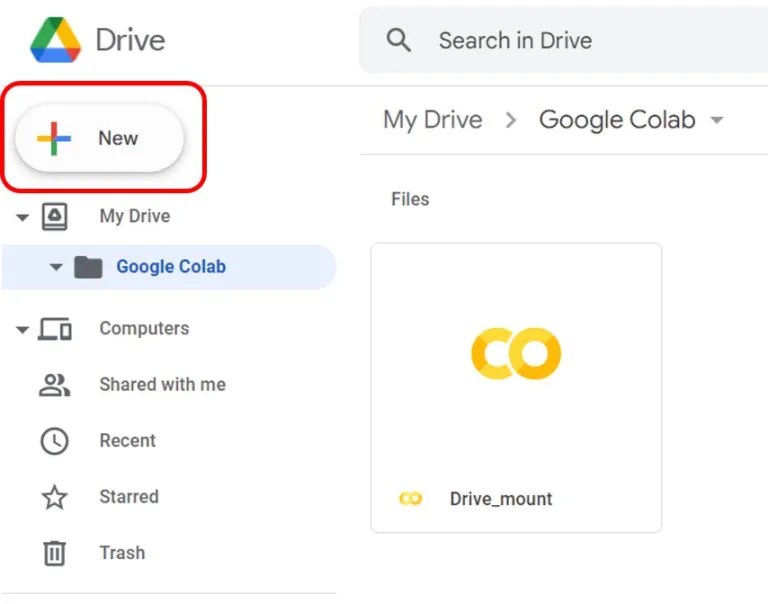
Task: Click Google Colab breadcrumb title
Action: 617,121
